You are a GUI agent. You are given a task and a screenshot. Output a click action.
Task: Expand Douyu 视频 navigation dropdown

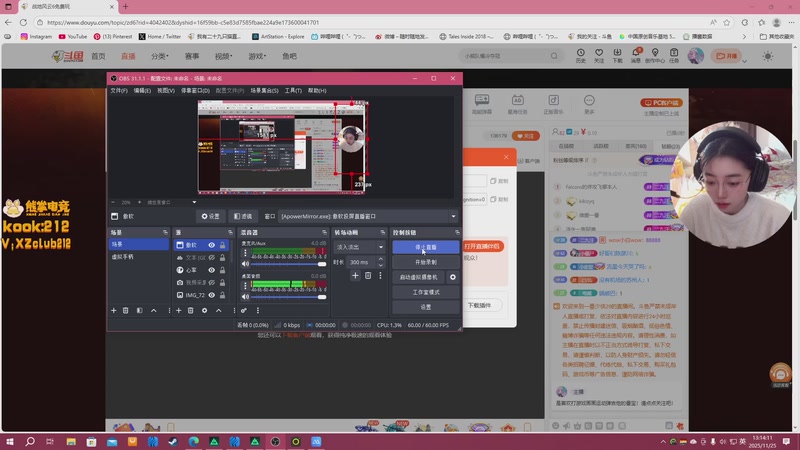point(223,56)
